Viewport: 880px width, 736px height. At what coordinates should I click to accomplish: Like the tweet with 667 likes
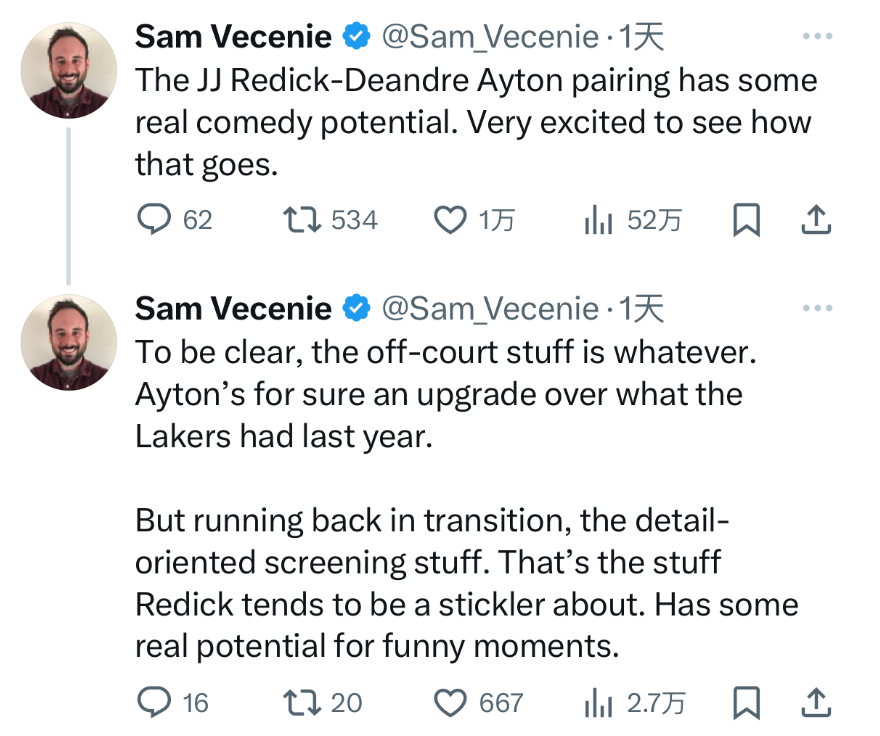pyautogui.click(x=450, y=703)
